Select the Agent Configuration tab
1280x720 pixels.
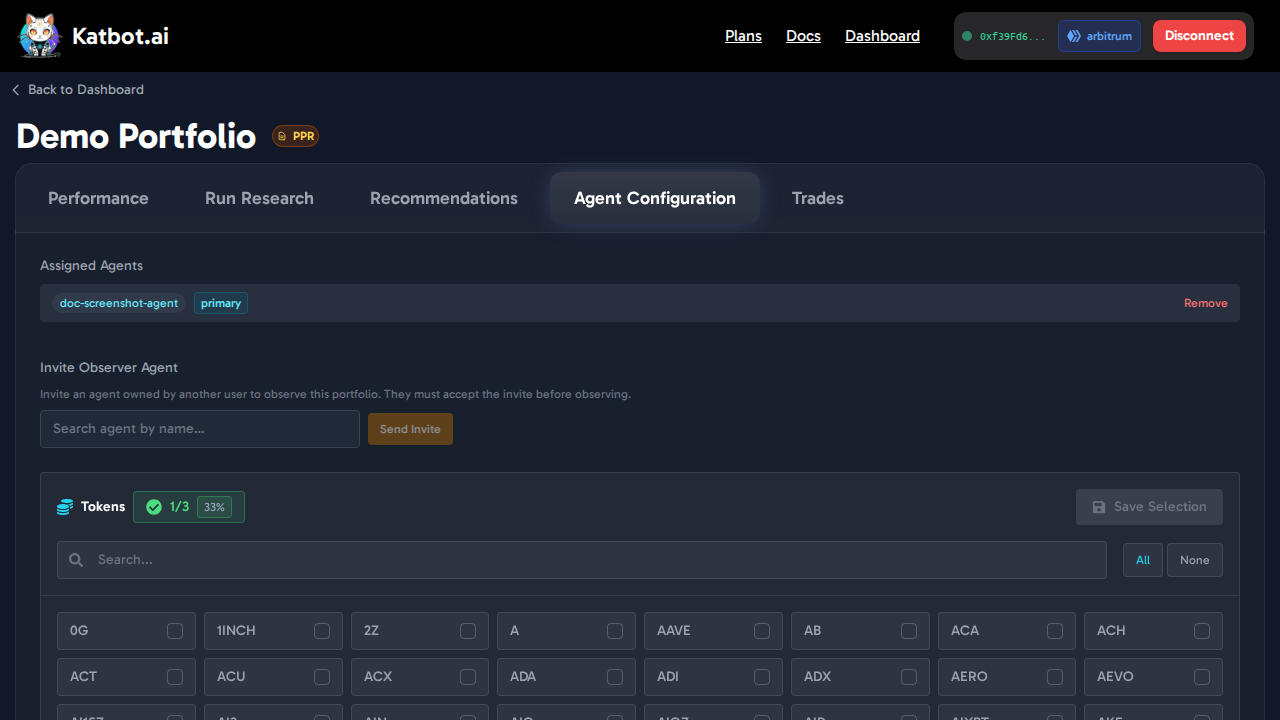coord(655,198)
